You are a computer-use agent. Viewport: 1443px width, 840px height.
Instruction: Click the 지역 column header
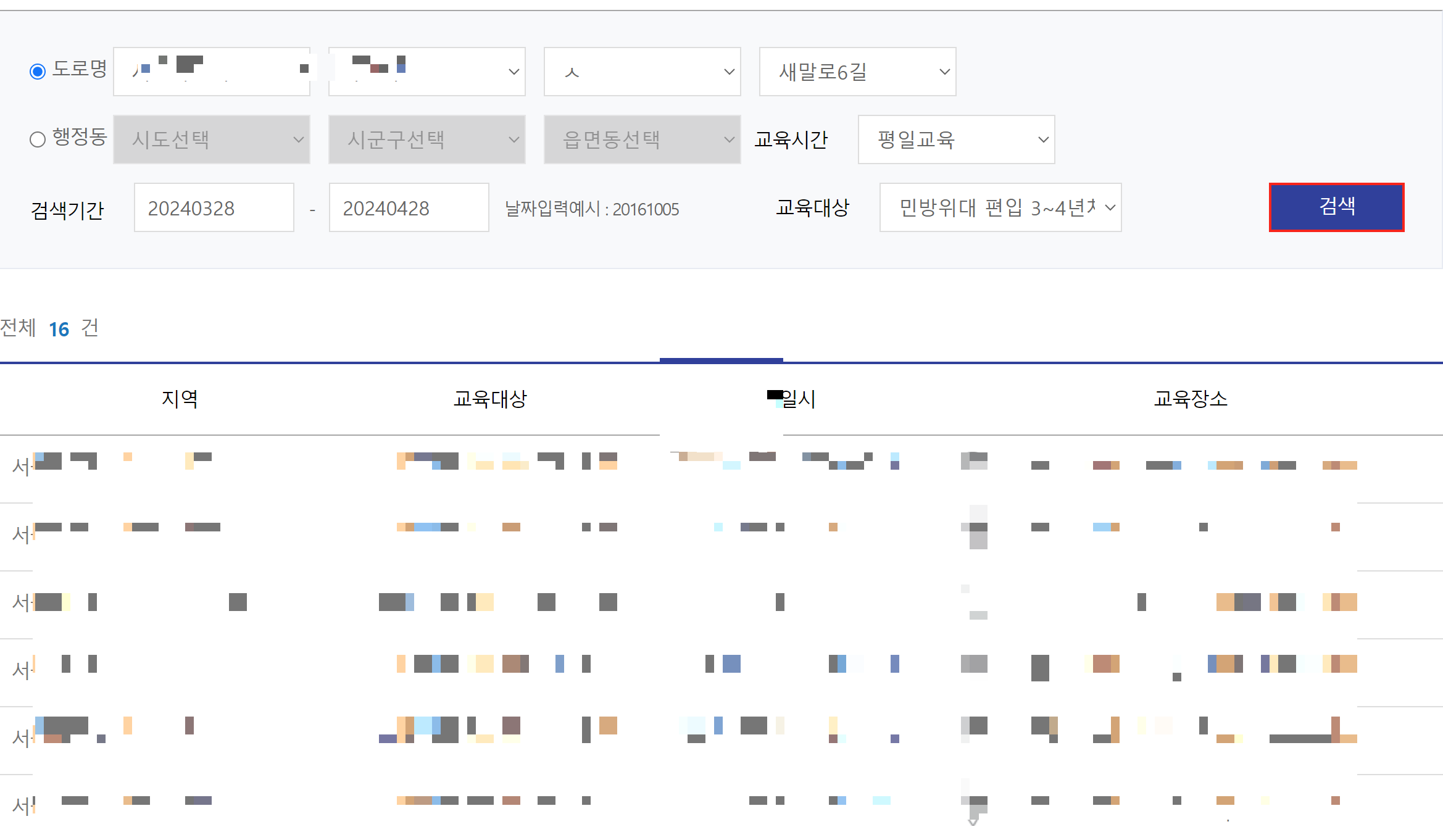(180, 399)
